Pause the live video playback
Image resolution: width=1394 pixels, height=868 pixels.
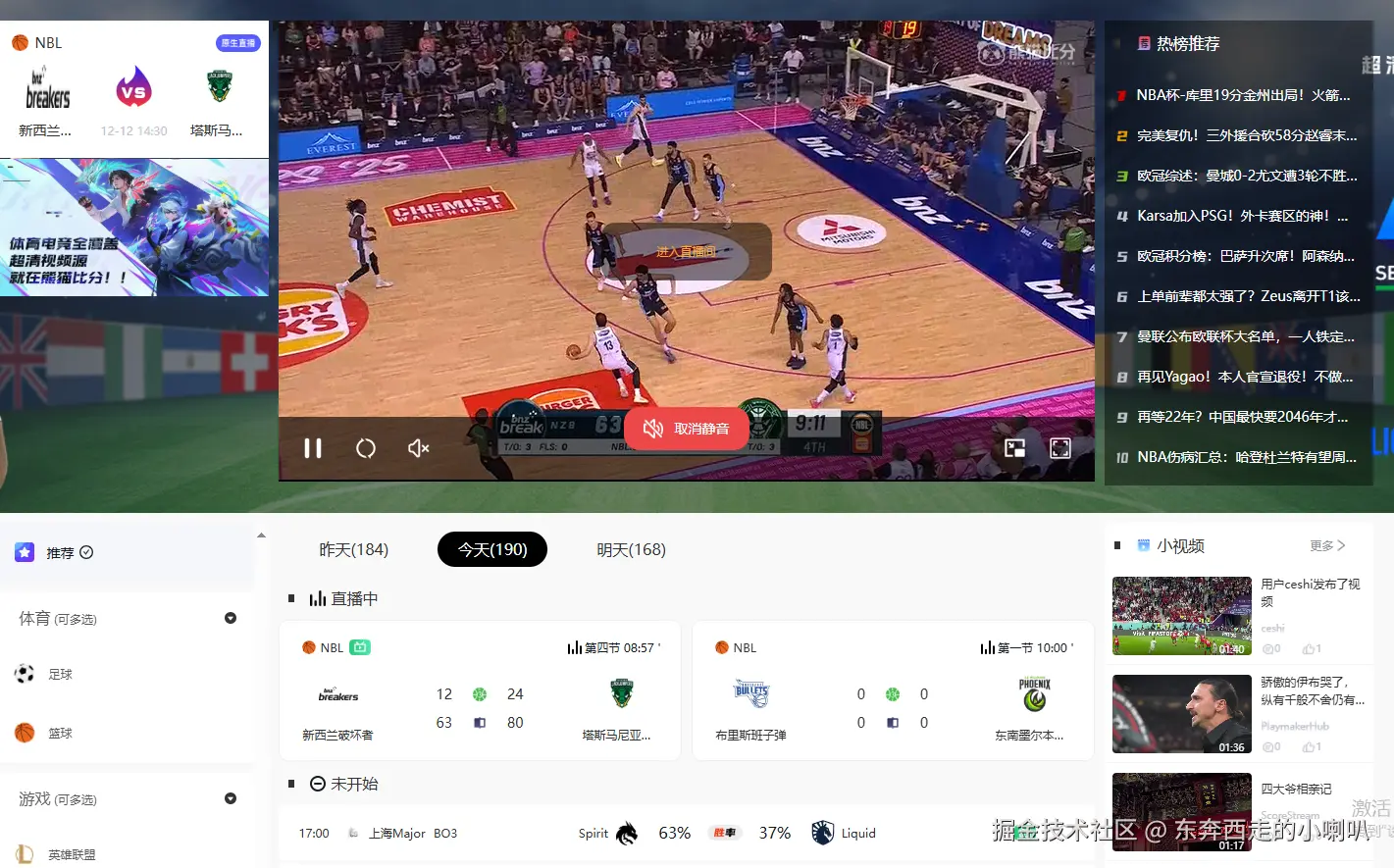coord(313,448)
